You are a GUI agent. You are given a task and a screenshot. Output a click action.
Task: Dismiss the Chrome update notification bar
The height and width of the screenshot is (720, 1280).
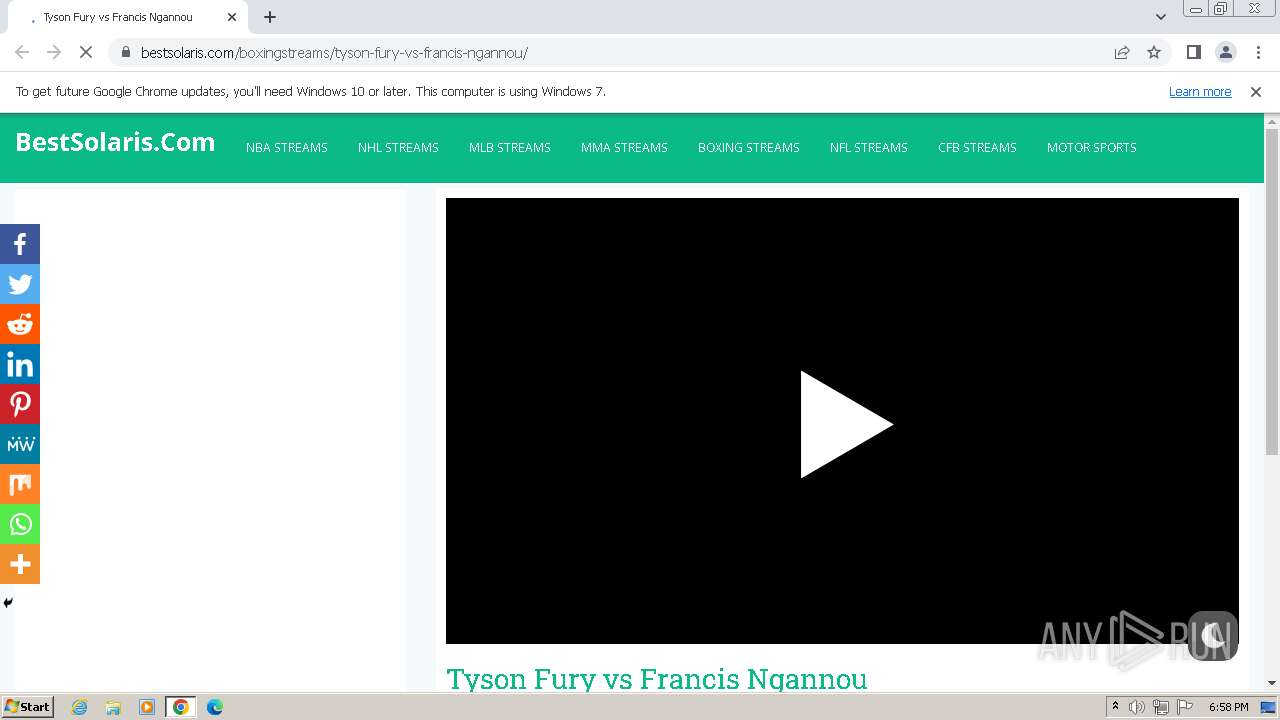tap(1256, 91)
